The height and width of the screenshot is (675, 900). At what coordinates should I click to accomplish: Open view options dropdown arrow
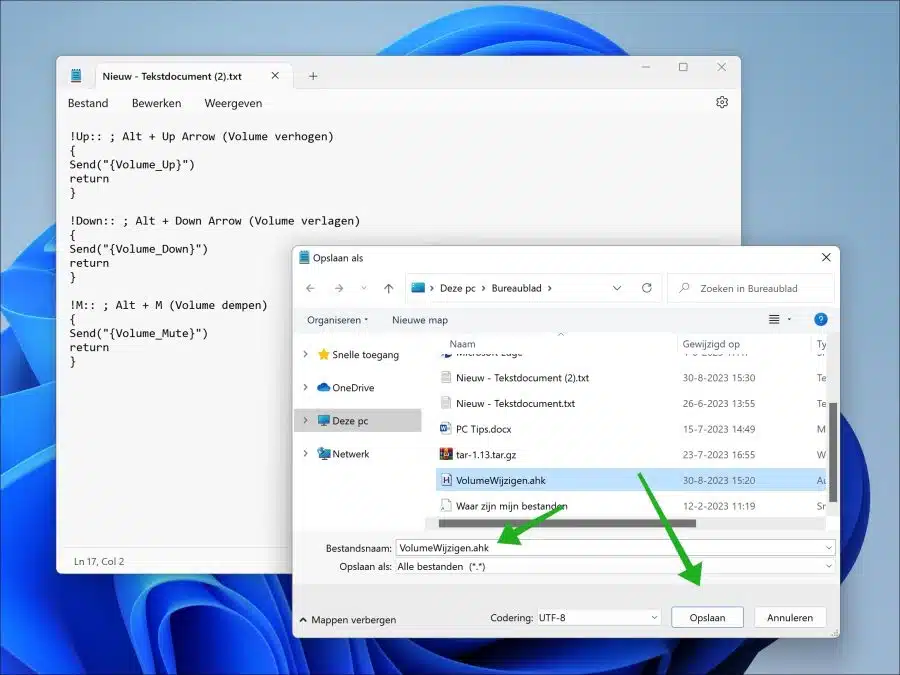tap(789, 320)
